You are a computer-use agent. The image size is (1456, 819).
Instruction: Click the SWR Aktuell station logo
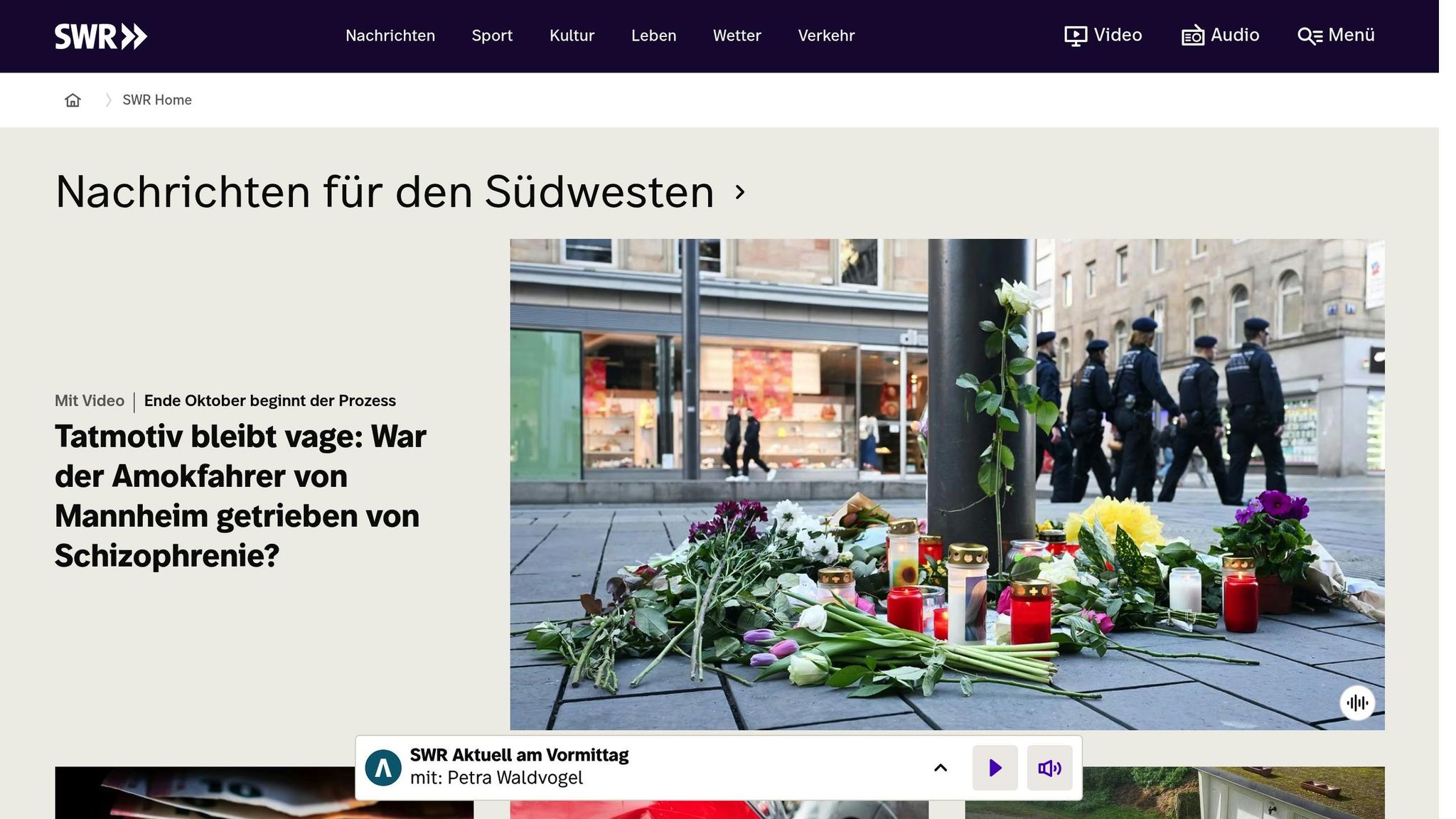pos(383,768)
